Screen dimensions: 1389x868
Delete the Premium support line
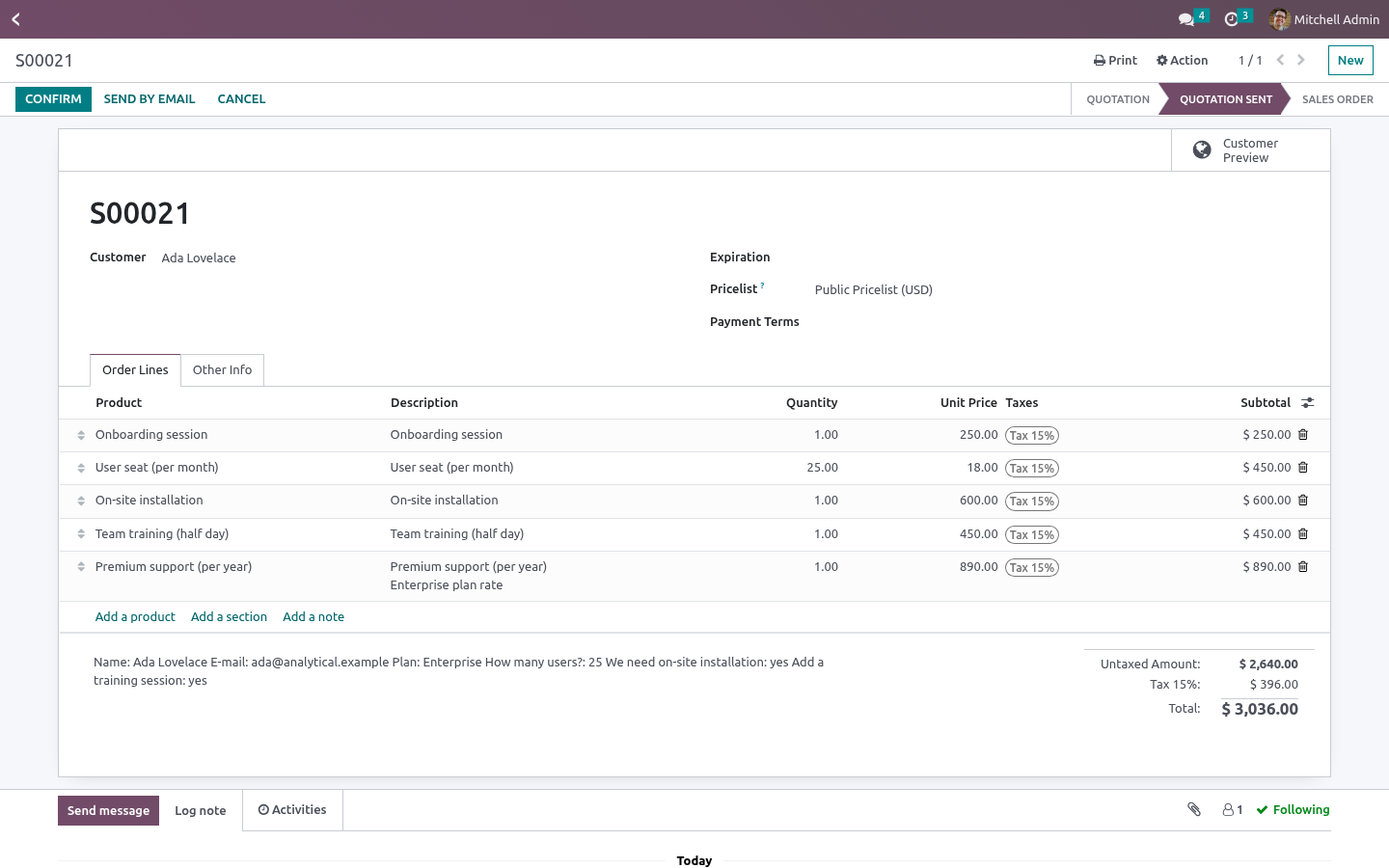pyautogui.click(x=1303, y=567)
